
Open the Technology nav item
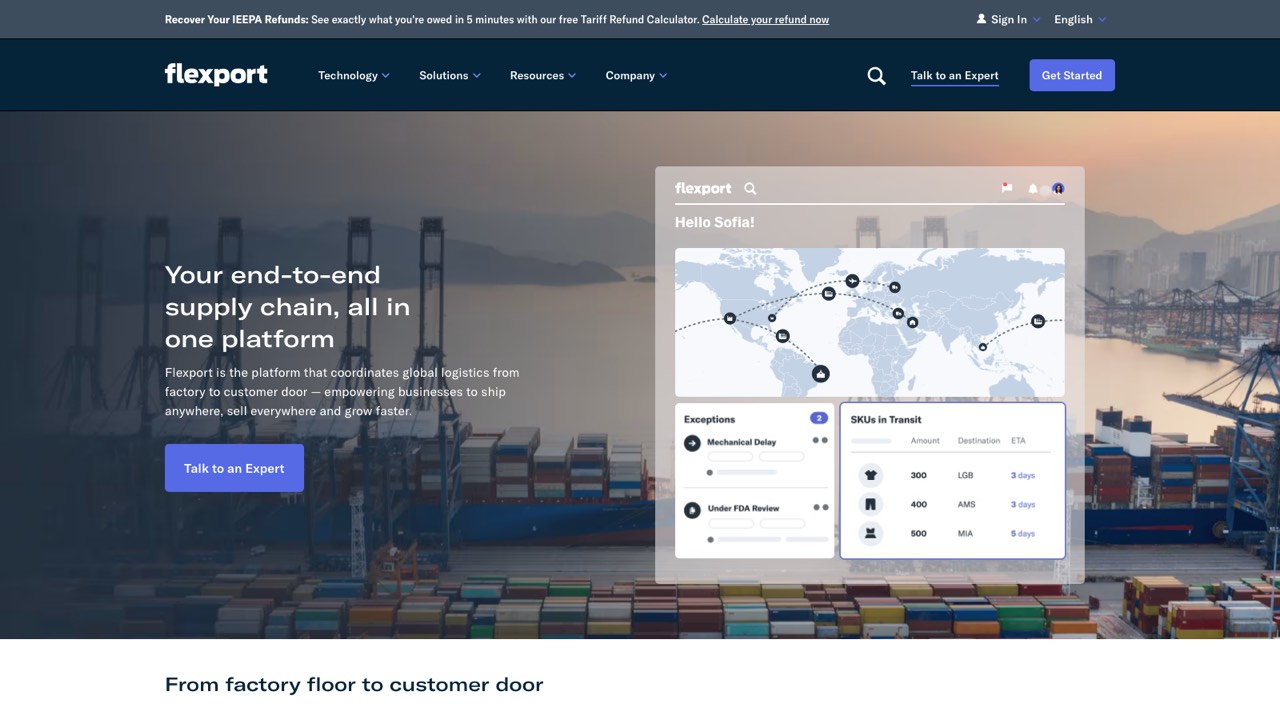point(348,75)
